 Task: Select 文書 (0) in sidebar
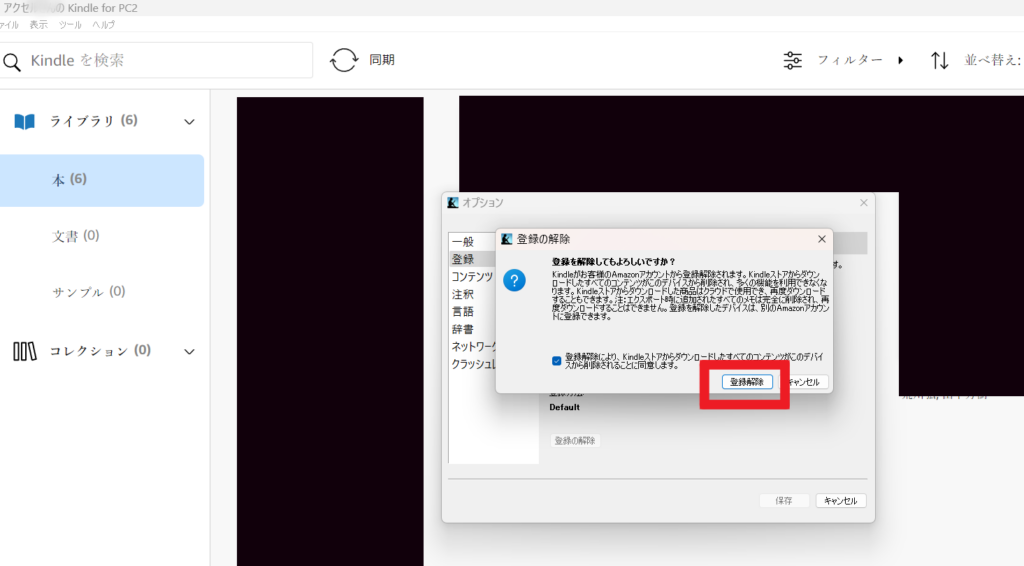[76, 236]
